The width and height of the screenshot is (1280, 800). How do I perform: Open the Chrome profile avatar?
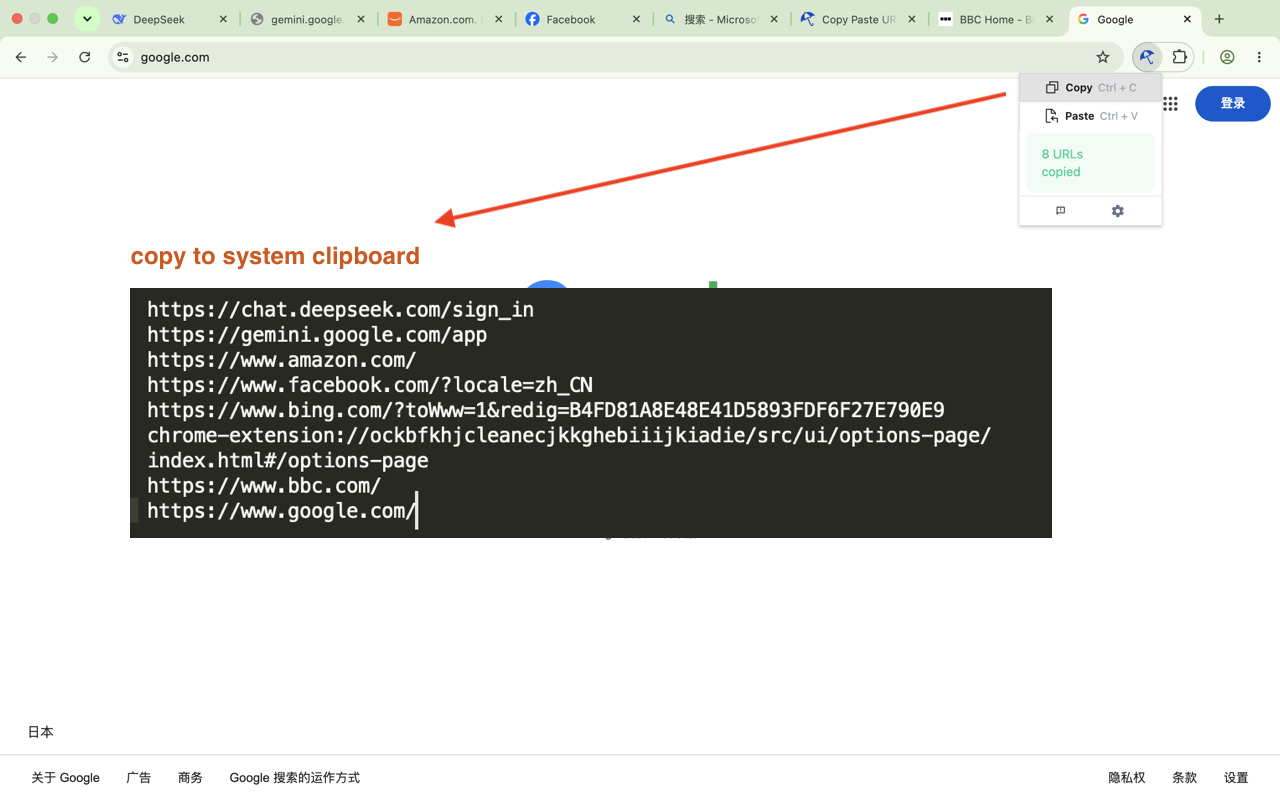[1227, 57]
